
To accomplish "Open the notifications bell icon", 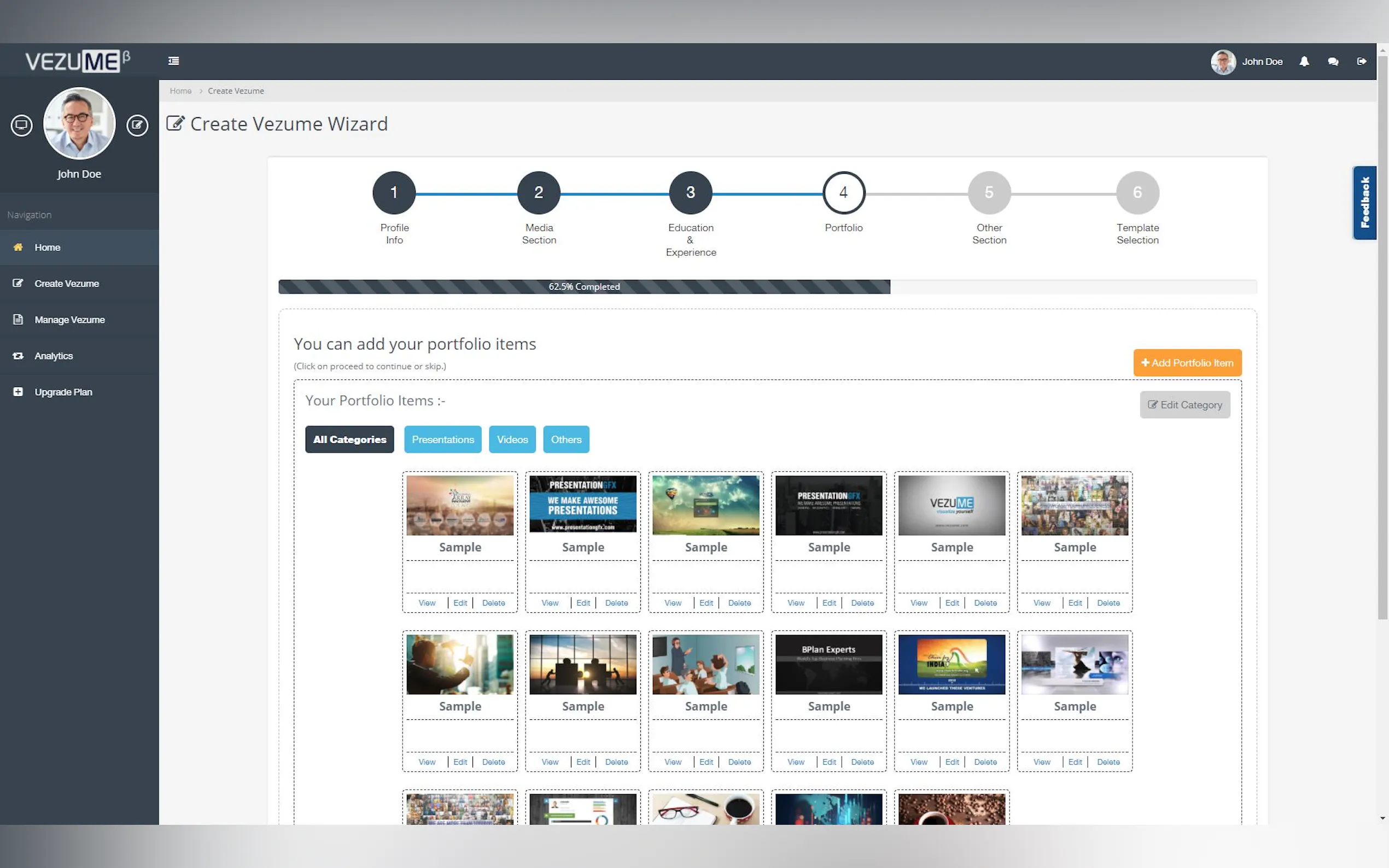I will coord(1304,61).
